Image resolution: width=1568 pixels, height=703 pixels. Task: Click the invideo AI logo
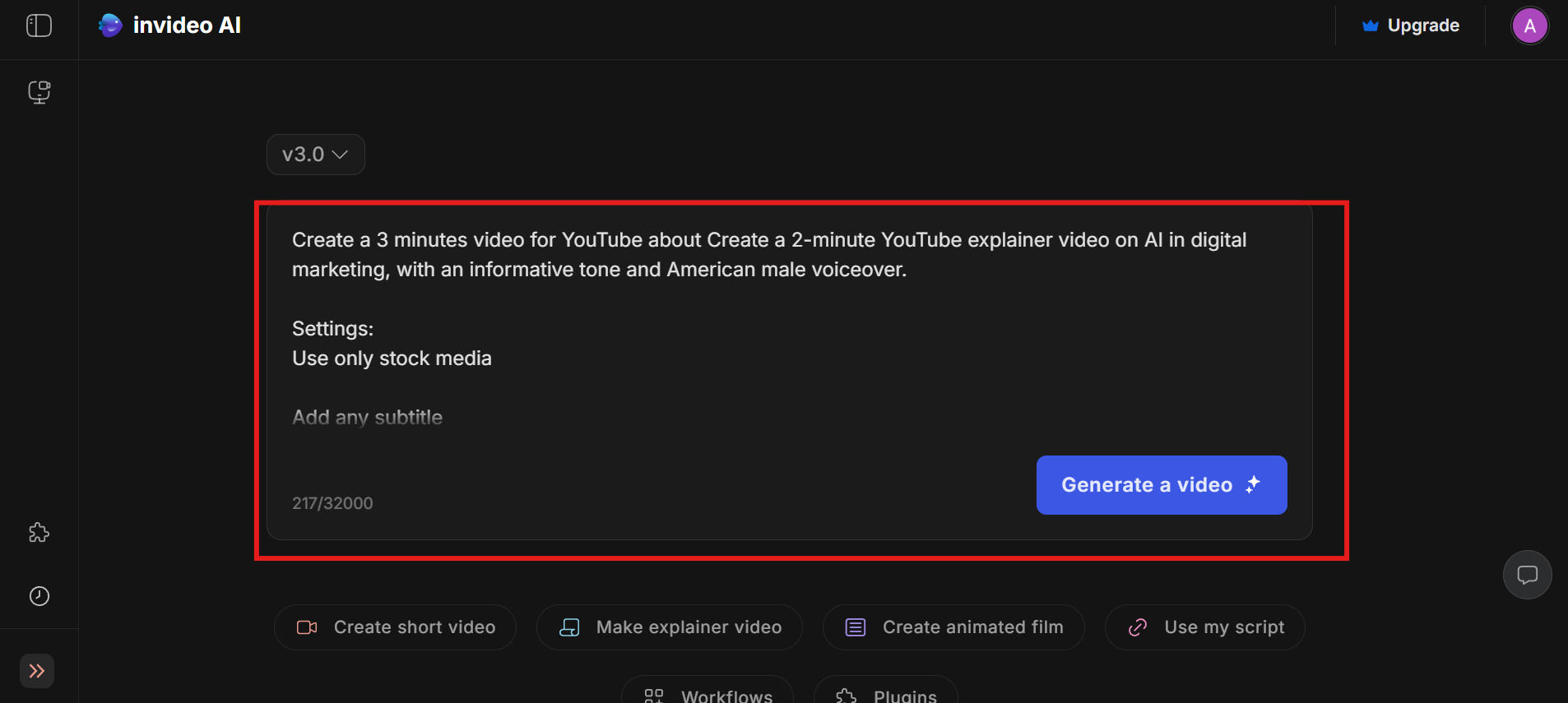coord(169,25)
